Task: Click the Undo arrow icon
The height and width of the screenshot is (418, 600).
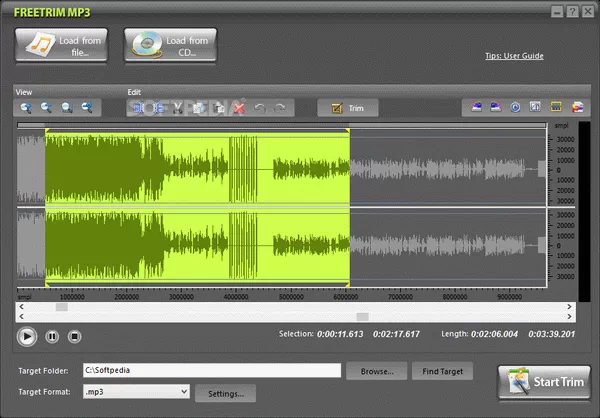Action: [x=260, y=107]
